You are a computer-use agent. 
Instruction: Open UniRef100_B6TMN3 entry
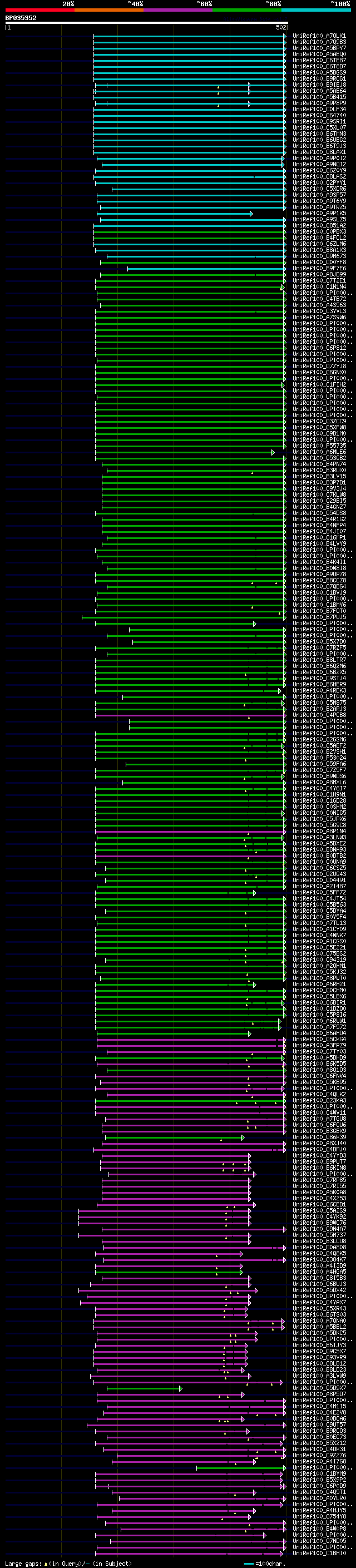point(319,134)
